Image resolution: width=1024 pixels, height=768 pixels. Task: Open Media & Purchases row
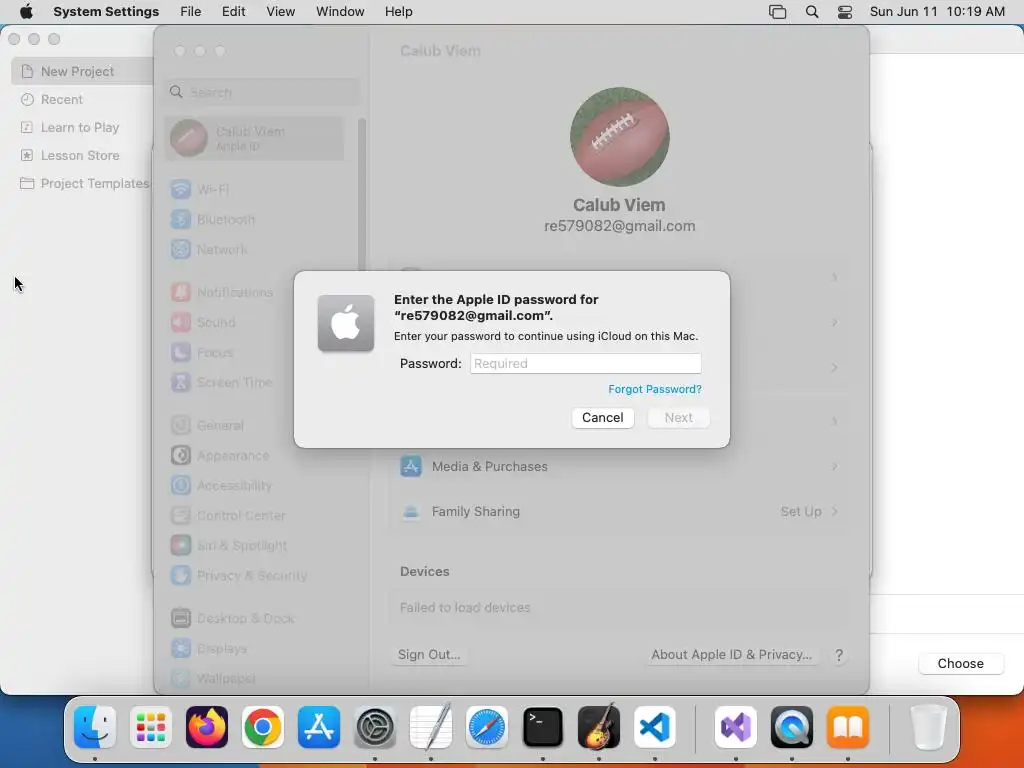619,466
